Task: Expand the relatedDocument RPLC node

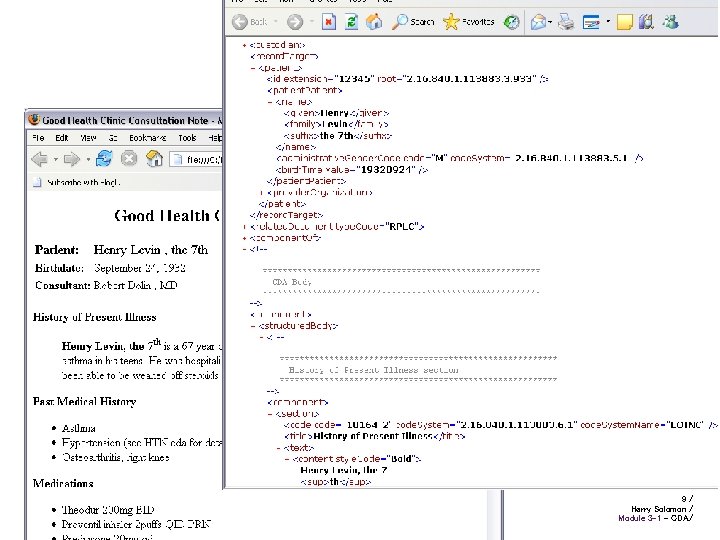Action: pos(244,226)
